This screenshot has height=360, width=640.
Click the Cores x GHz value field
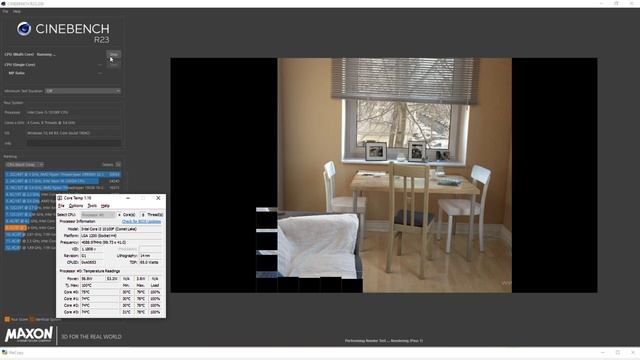coord(74,122)
